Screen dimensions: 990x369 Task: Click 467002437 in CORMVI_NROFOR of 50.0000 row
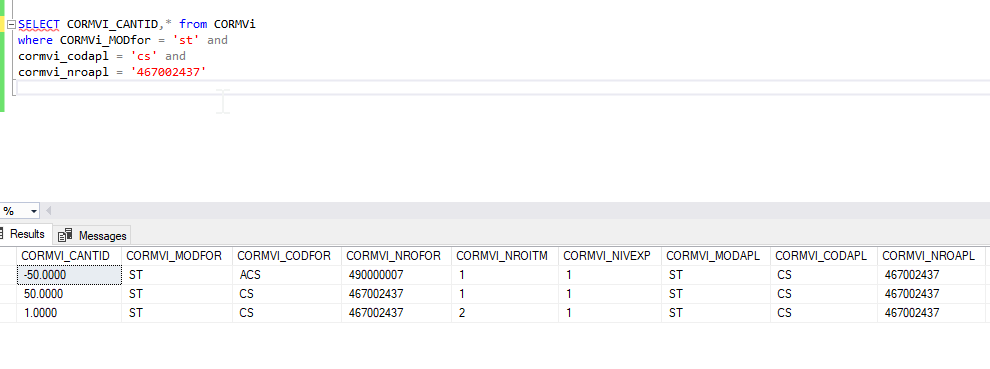396,294
